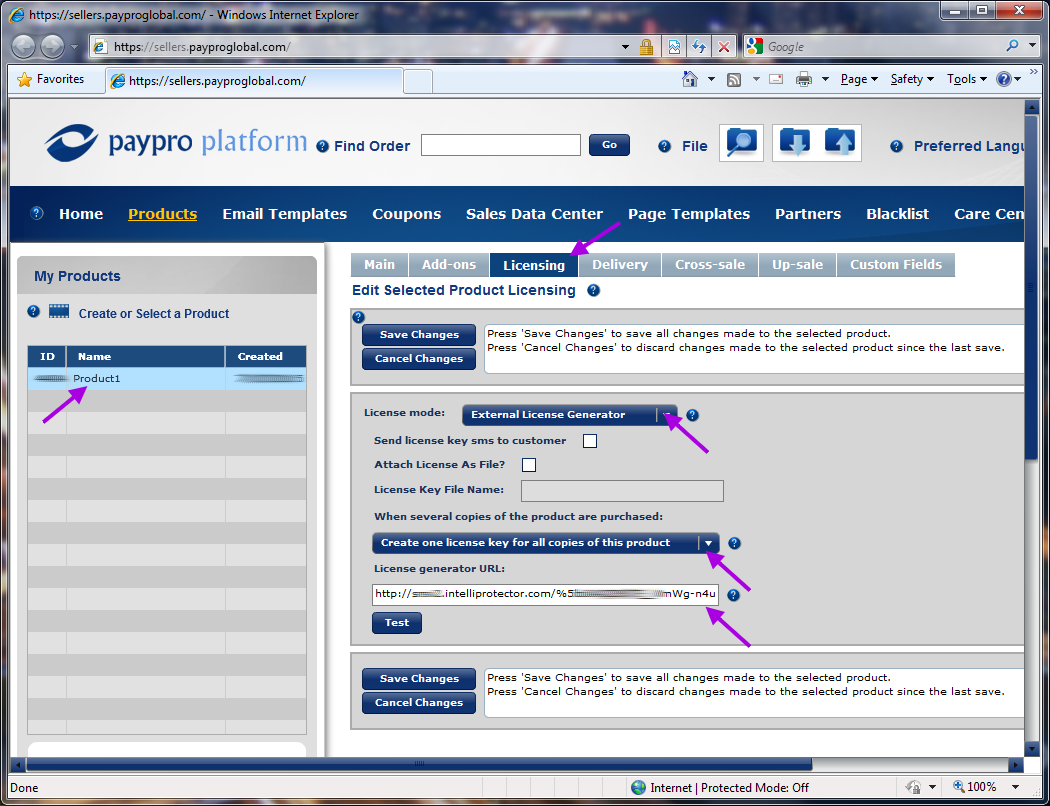Click the browser Forward arrow button
1050x806 pixels.
(52, 46)
